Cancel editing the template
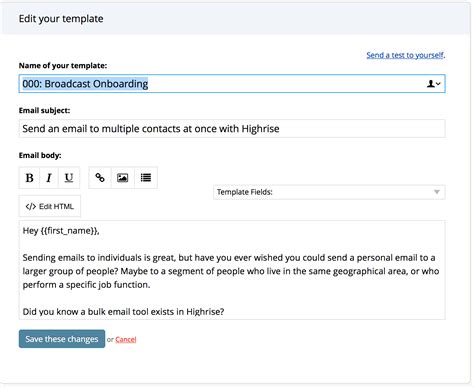 [126, 339]
